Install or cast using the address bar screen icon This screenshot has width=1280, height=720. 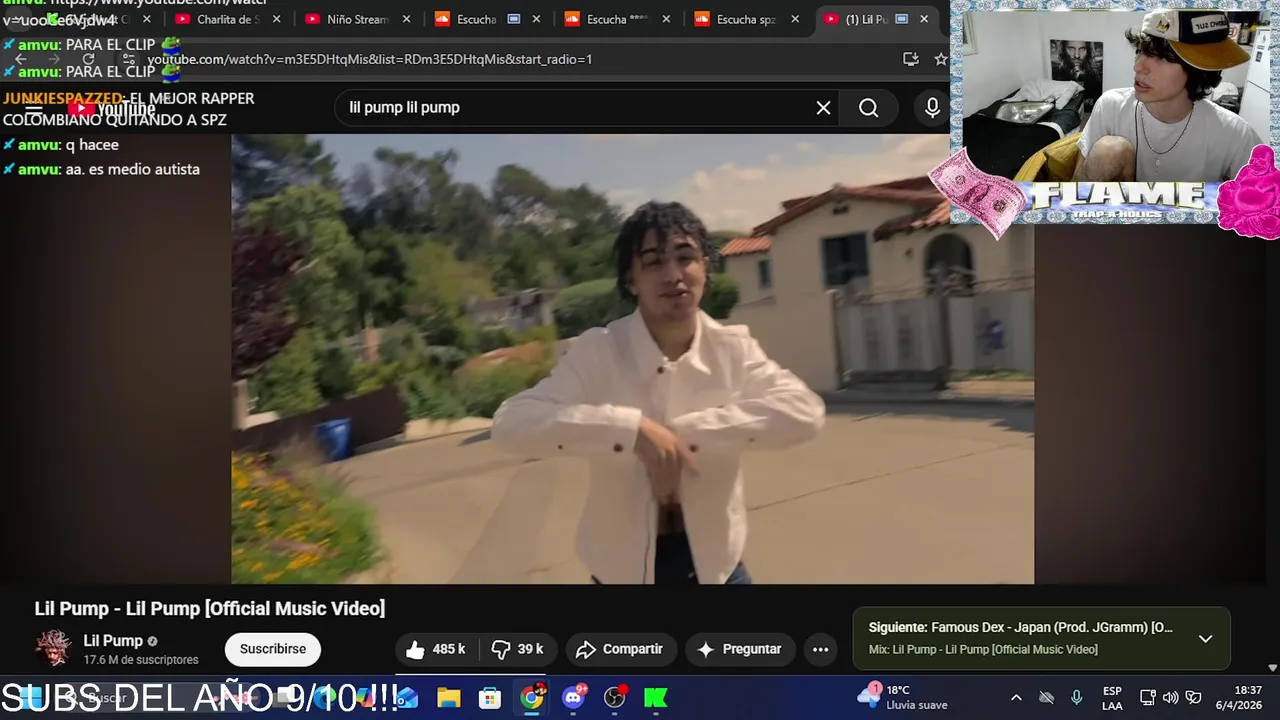(910, 59)
